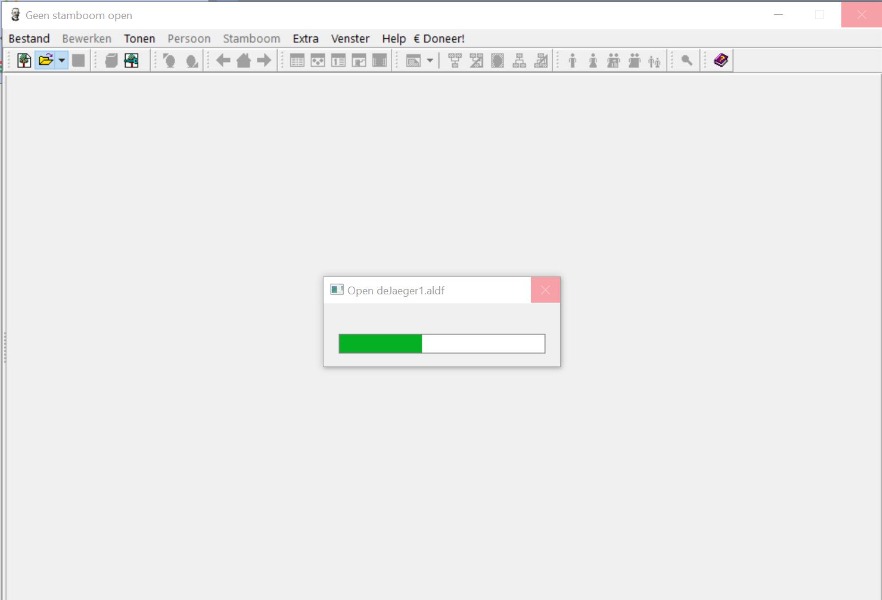882x600 pixels.
Task: Click the home navigation icon
Action: [243, 61]
